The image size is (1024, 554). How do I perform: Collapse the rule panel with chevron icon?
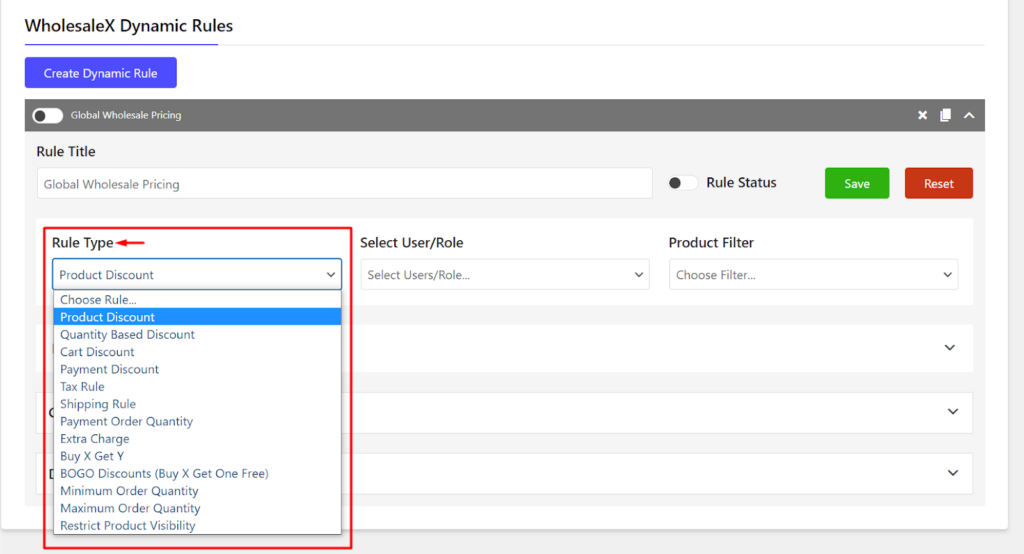pyautogui.click(x=969, y=115)
